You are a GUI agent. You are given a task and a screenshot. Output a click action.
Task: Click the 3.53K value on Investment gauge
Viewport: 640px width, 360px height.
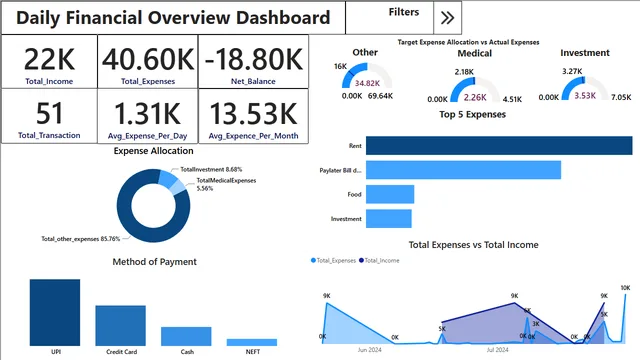(x=585, y=96)
